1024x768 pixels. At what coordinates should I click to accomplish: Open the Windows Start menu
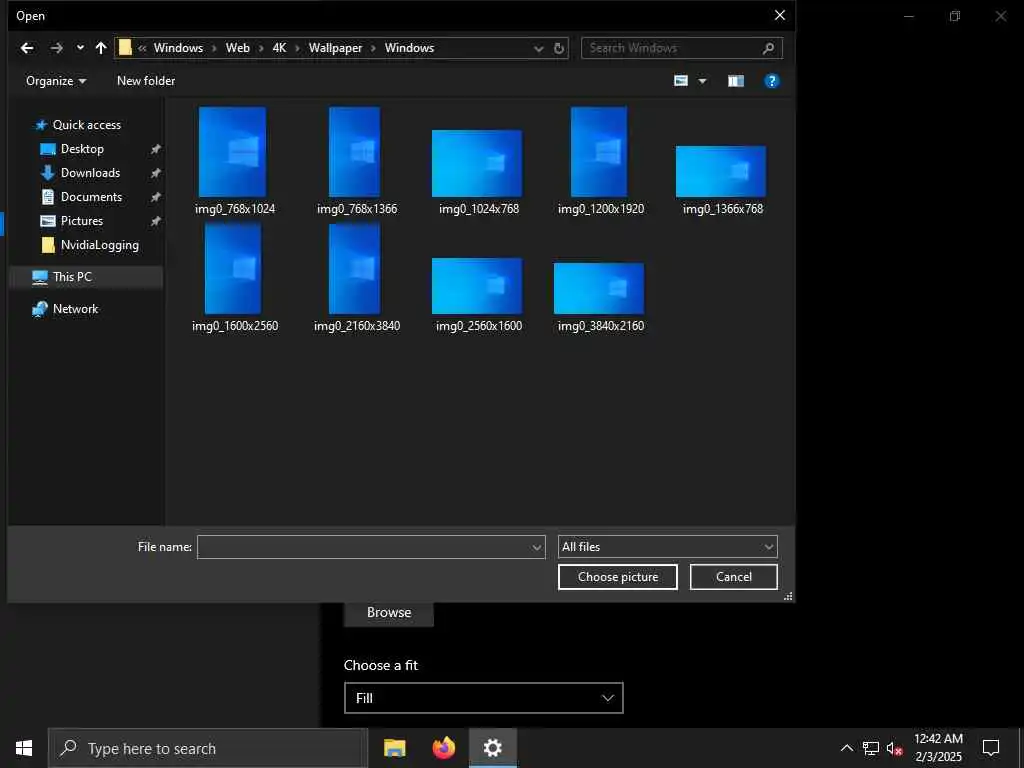point(24,748)
